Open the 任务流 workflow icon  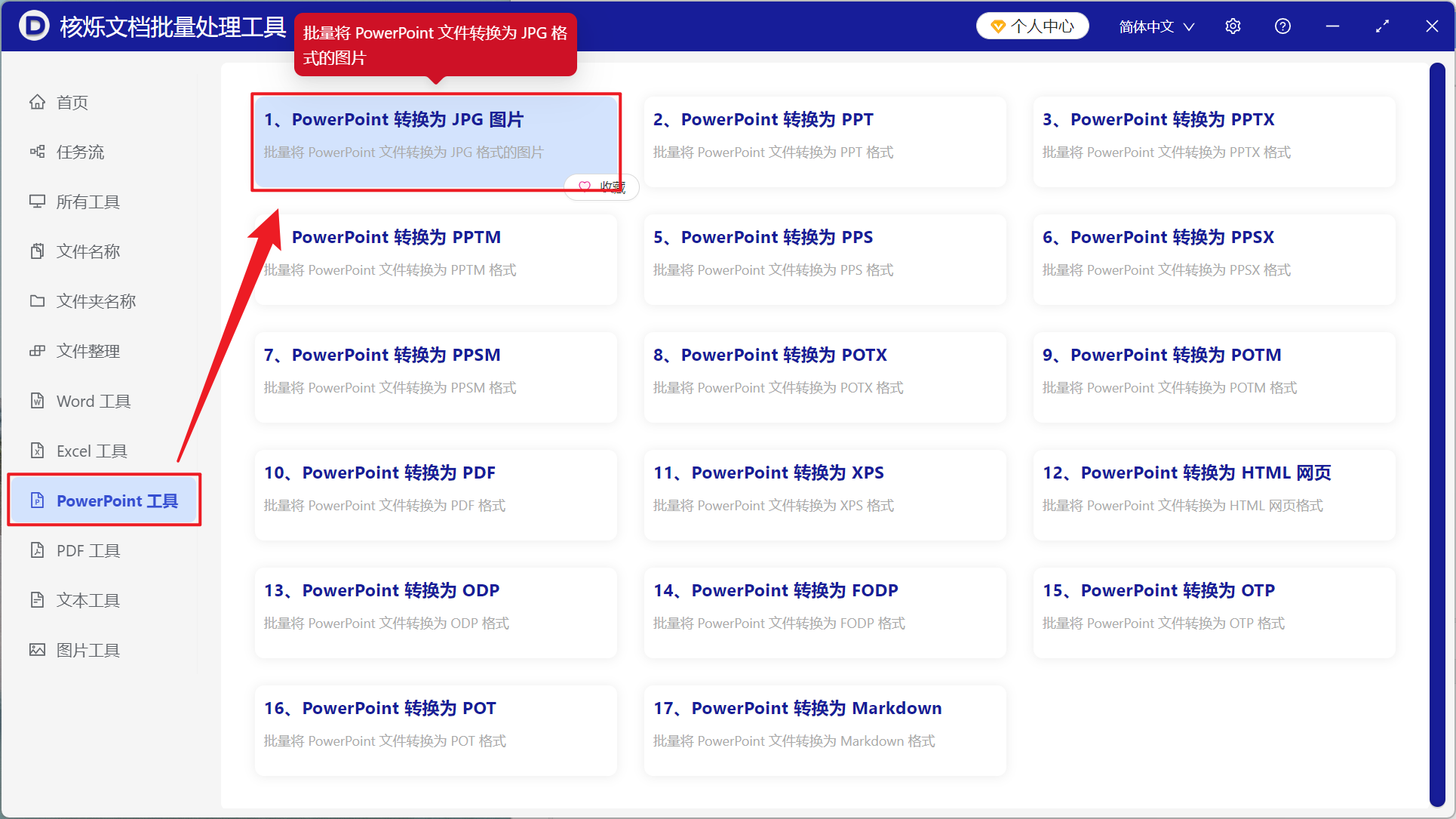click(37, 152)
